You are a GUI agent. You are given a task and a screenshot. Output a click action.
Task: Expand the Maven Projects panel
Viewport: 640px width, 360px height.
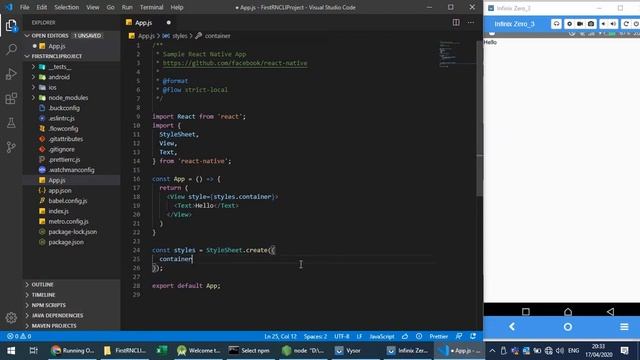coord(71,326)
